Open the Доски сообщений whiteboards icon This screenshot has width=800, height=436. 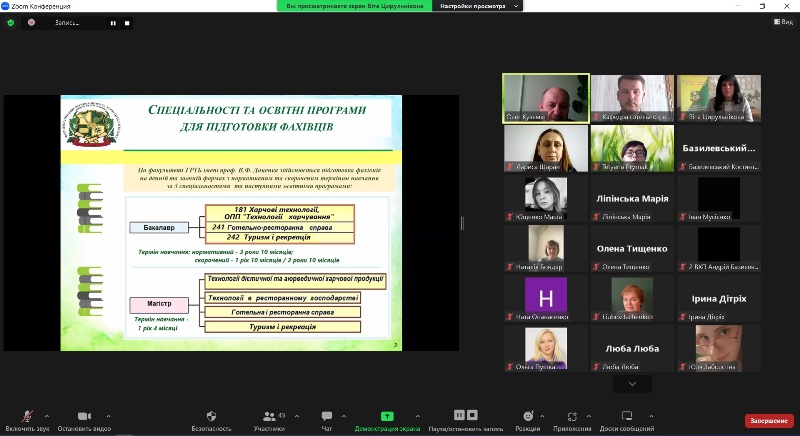626,416
